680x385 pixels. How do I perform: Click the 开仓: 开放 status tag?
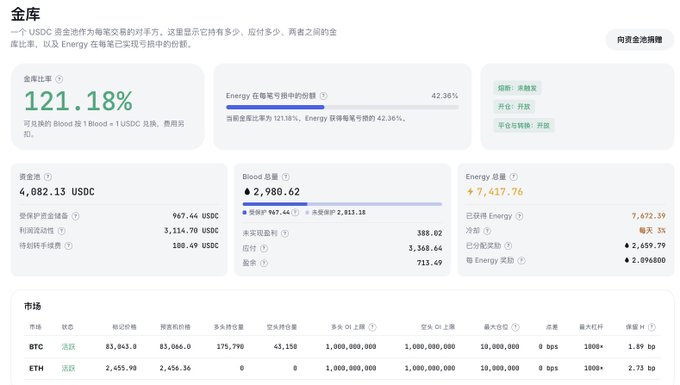[514, 107]
